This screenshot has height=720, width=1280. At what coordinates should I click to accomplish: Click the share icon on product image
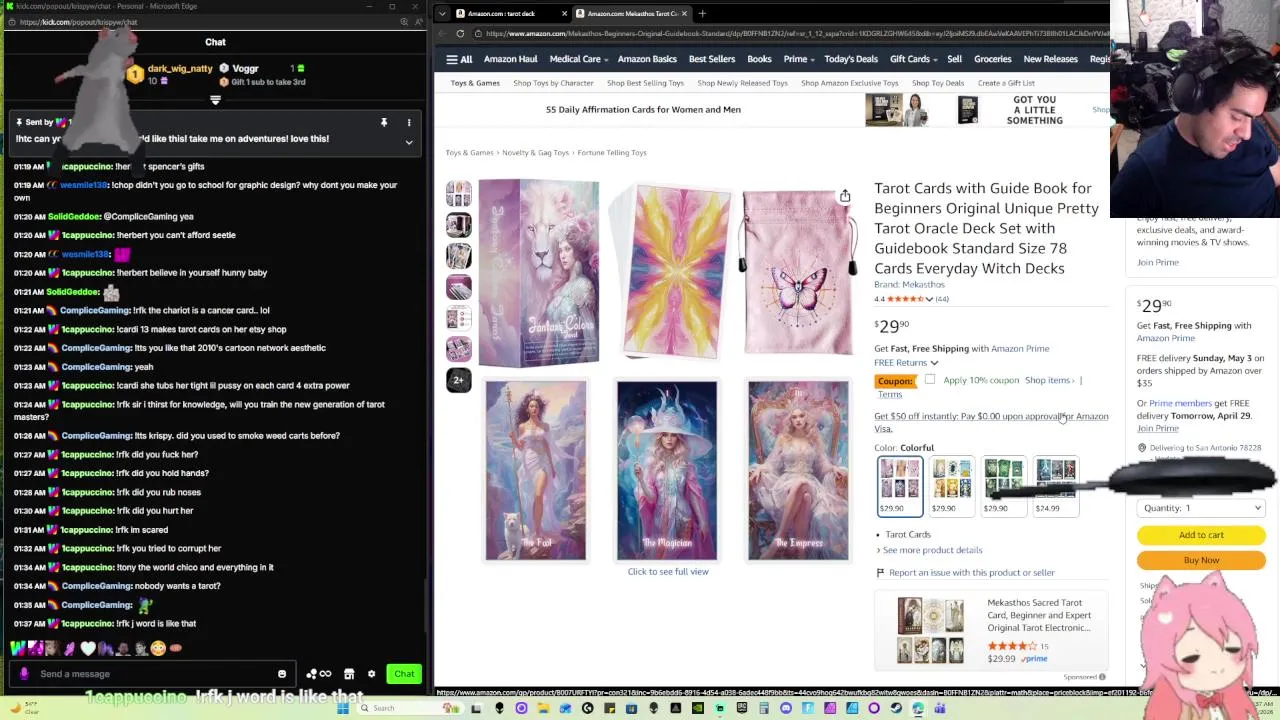[x=845, y=196]
